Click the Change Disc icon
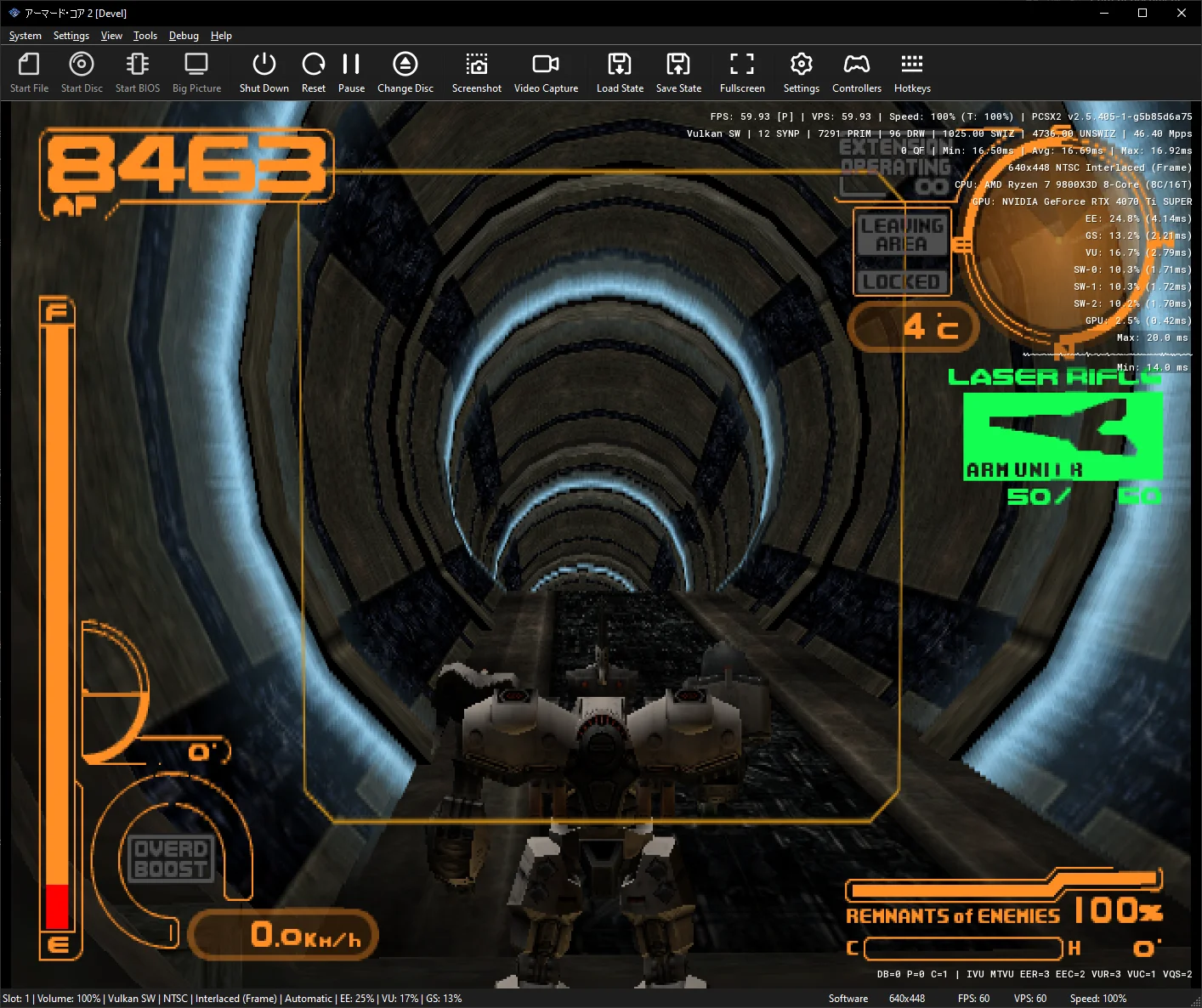This screenshot has height=1008, width=1202. [405, 72]
